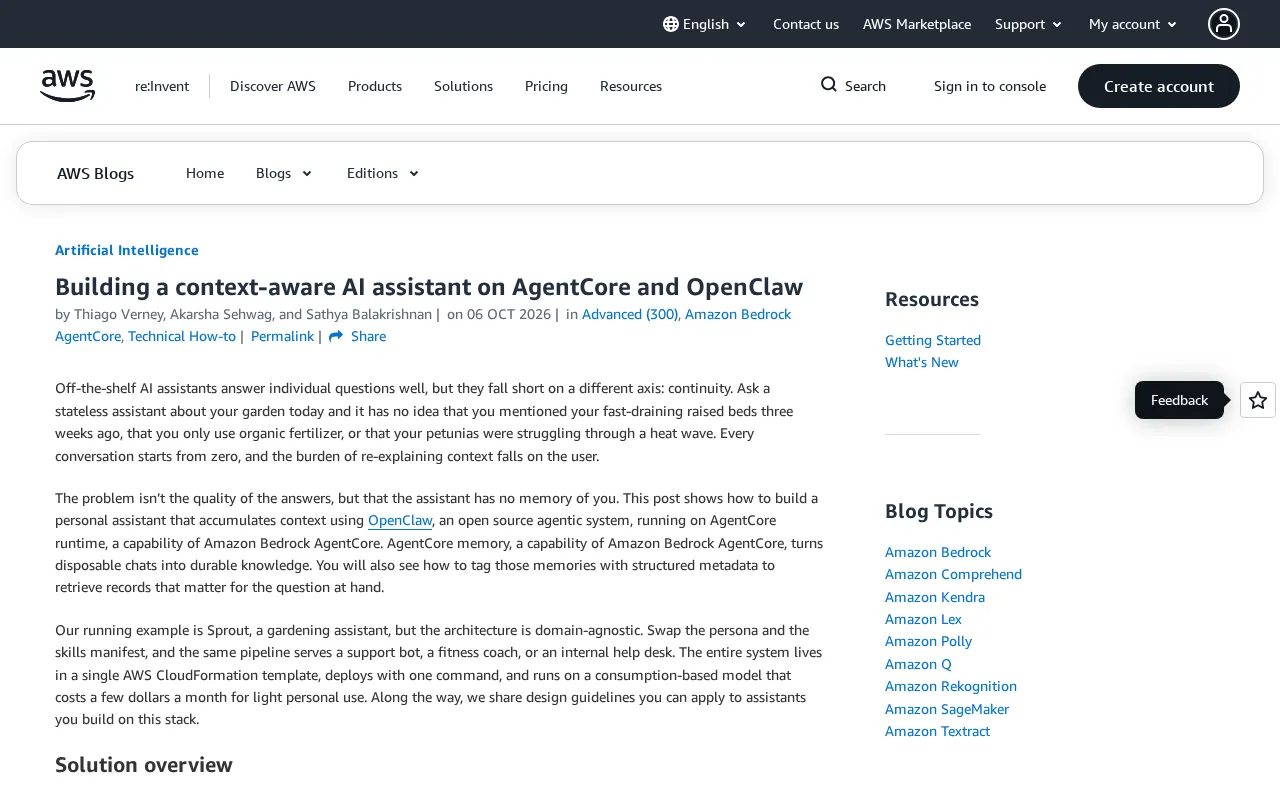Go to AWS Blogs Home
This screenshot has height=800, width=1280.
click(x=205, y=173)
